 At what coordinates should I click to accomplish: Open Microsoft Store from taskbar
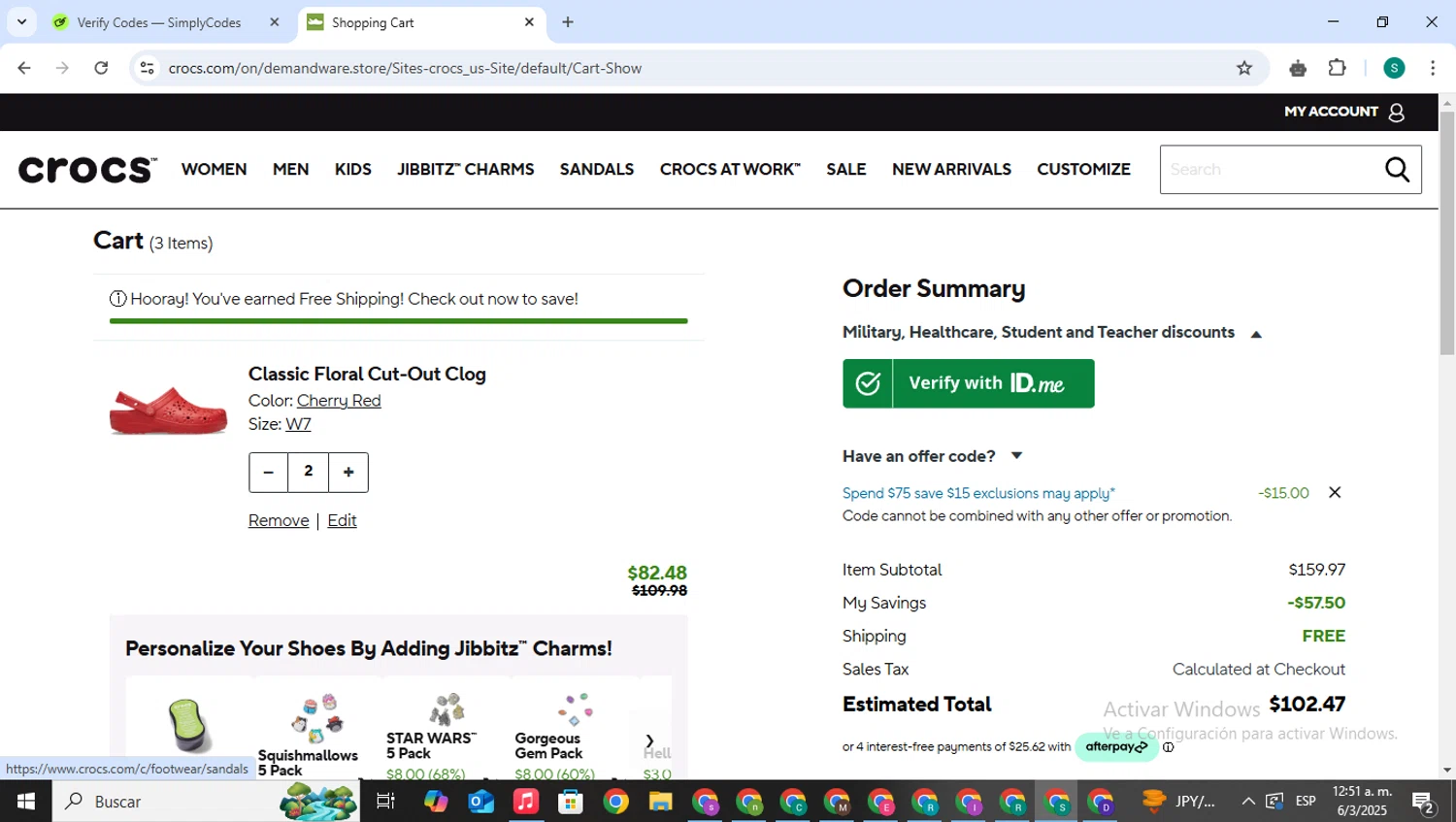(x=571, y=802)
